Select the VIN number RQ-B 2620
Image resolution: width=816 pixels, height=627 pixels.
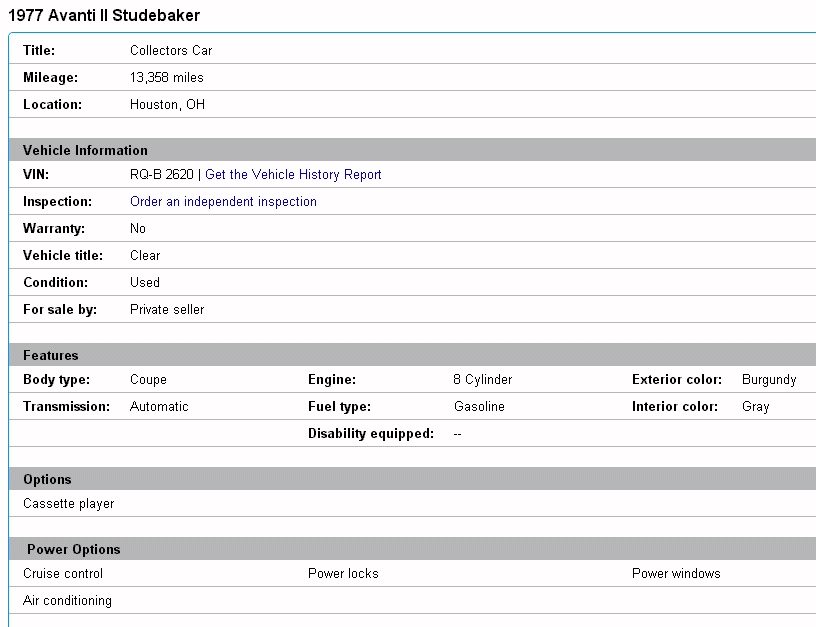click(x=162, y=175)
